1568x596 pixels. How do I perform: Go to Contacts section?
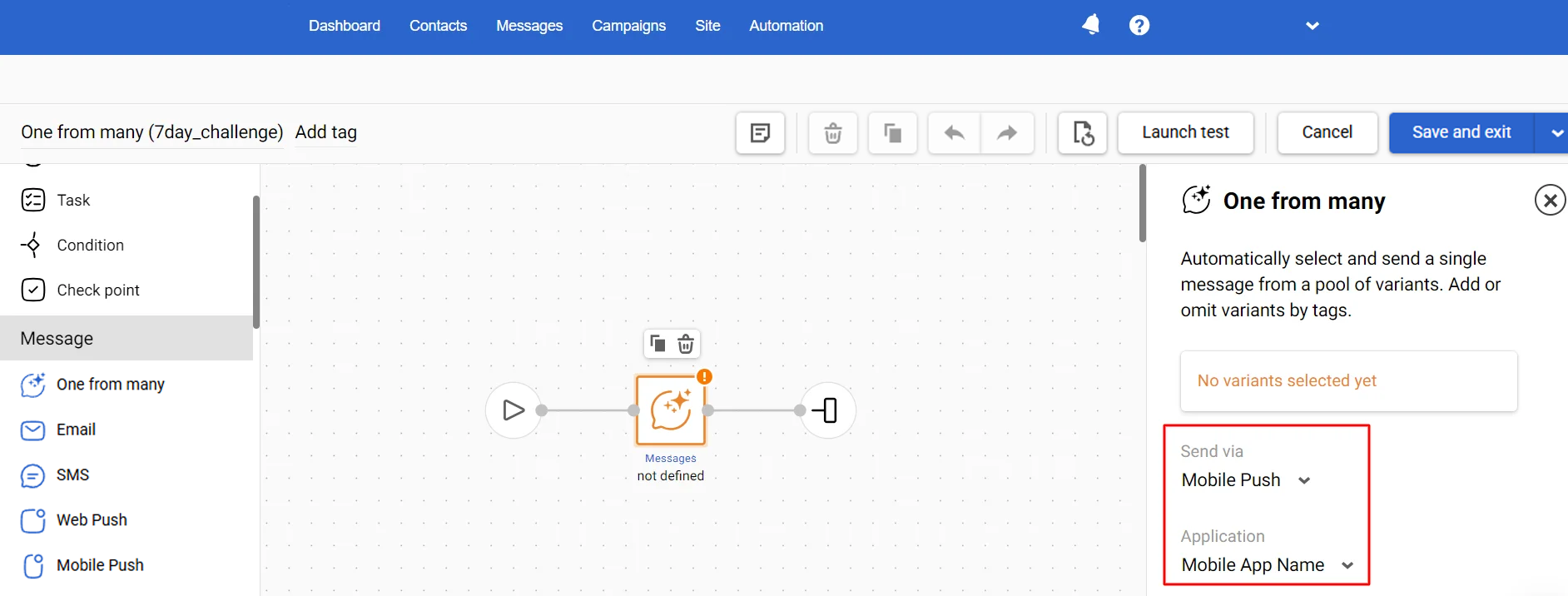click(438, 26)
